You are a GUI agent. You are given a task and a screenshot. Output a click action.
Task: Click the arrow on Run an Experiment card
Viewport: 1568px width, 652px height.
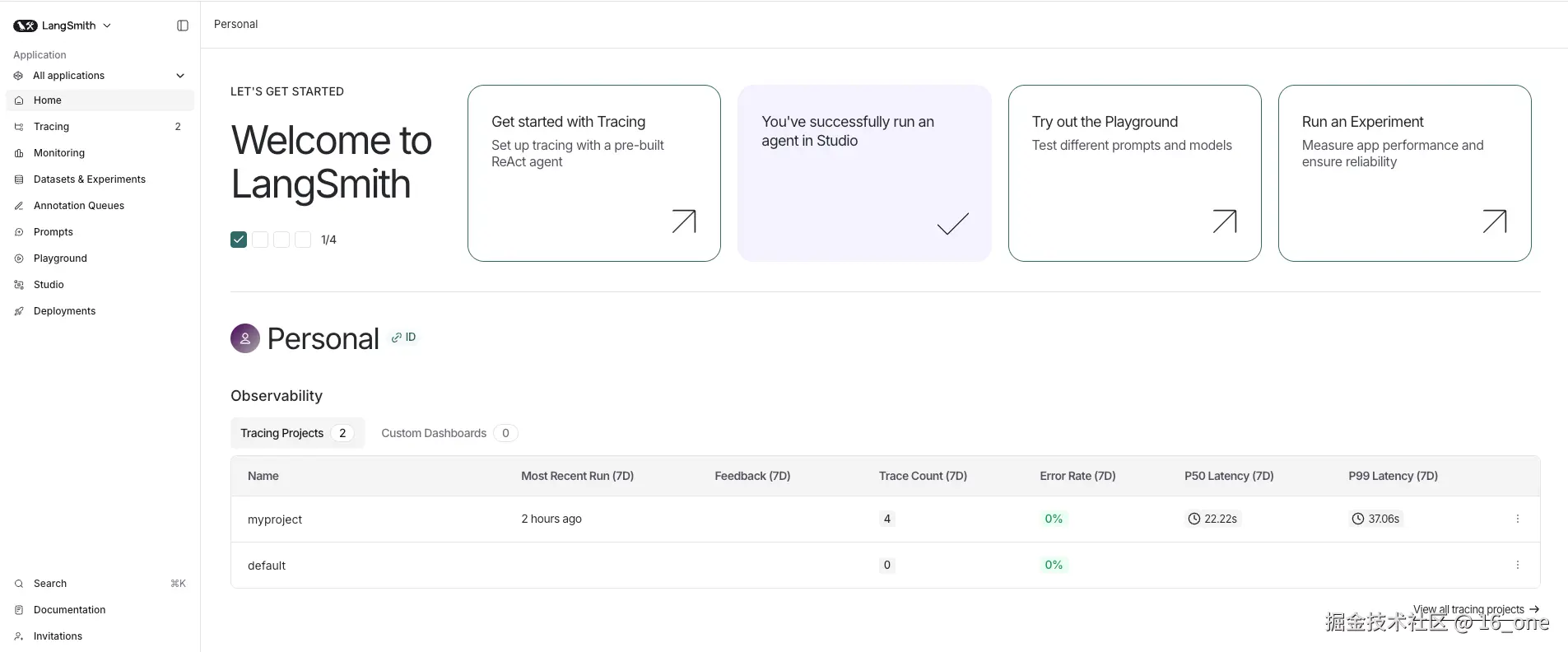click(x=1495, y=221)
